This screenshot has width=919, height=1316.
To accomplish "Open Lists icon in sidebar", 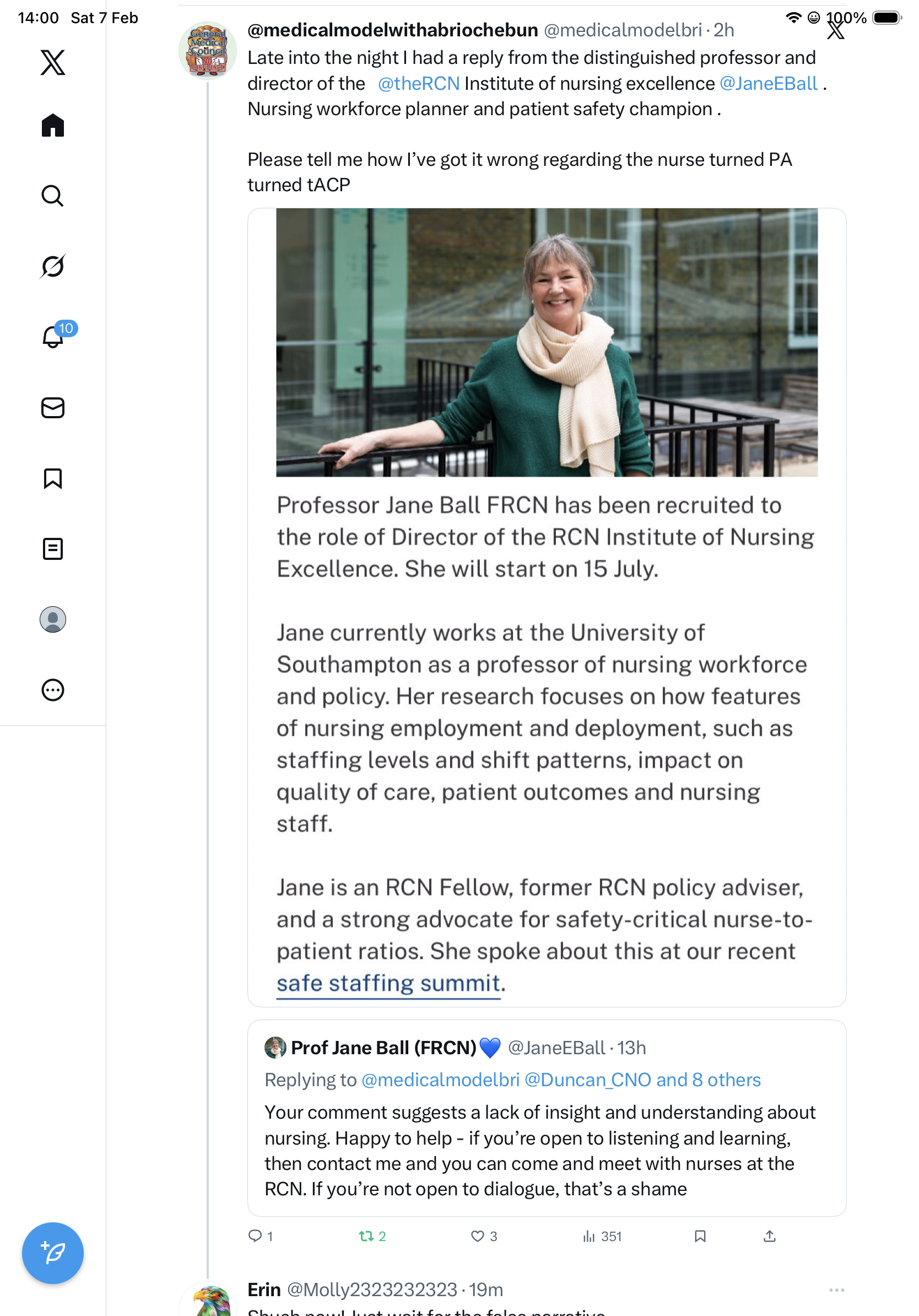I will coord(53,549).
